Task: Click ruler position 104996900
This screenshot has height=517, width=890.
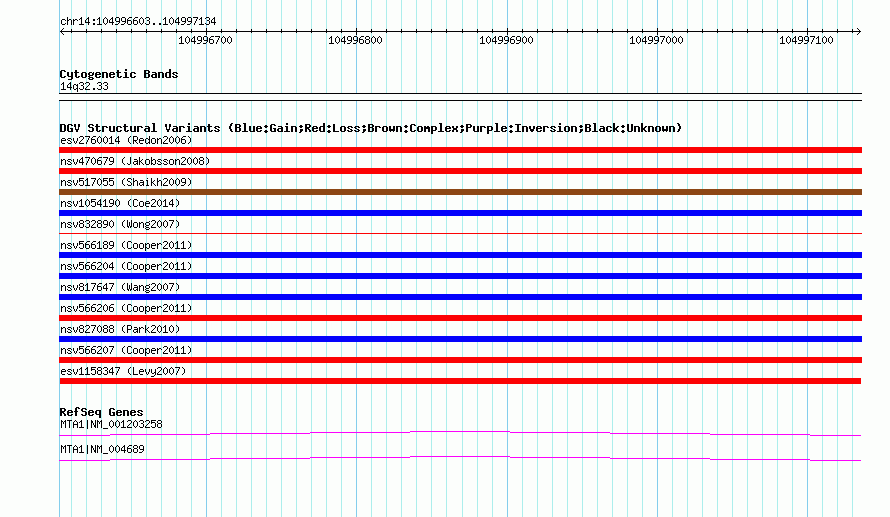Action: 506,40
